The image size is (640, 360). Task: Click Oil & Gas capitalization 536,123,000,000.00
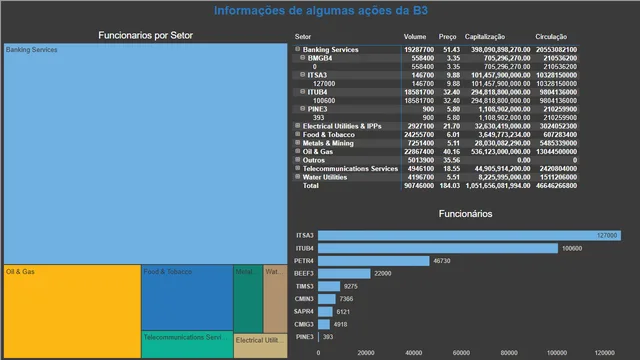[x=500, y=151]
